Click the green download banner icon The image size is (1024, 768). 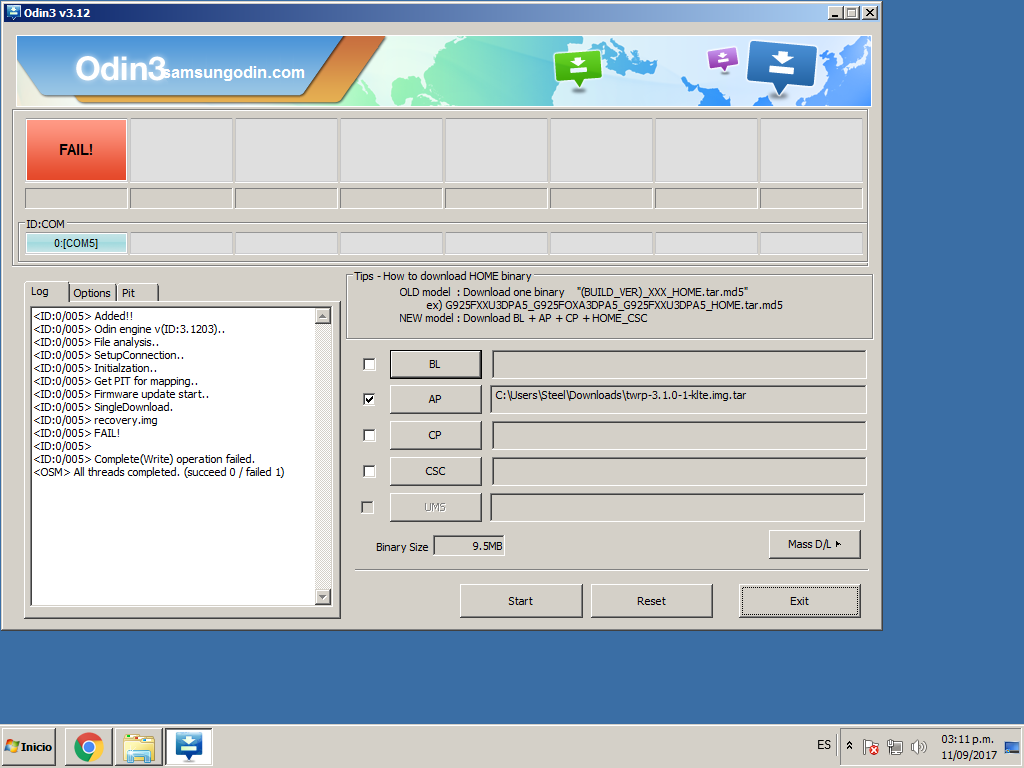578,67
